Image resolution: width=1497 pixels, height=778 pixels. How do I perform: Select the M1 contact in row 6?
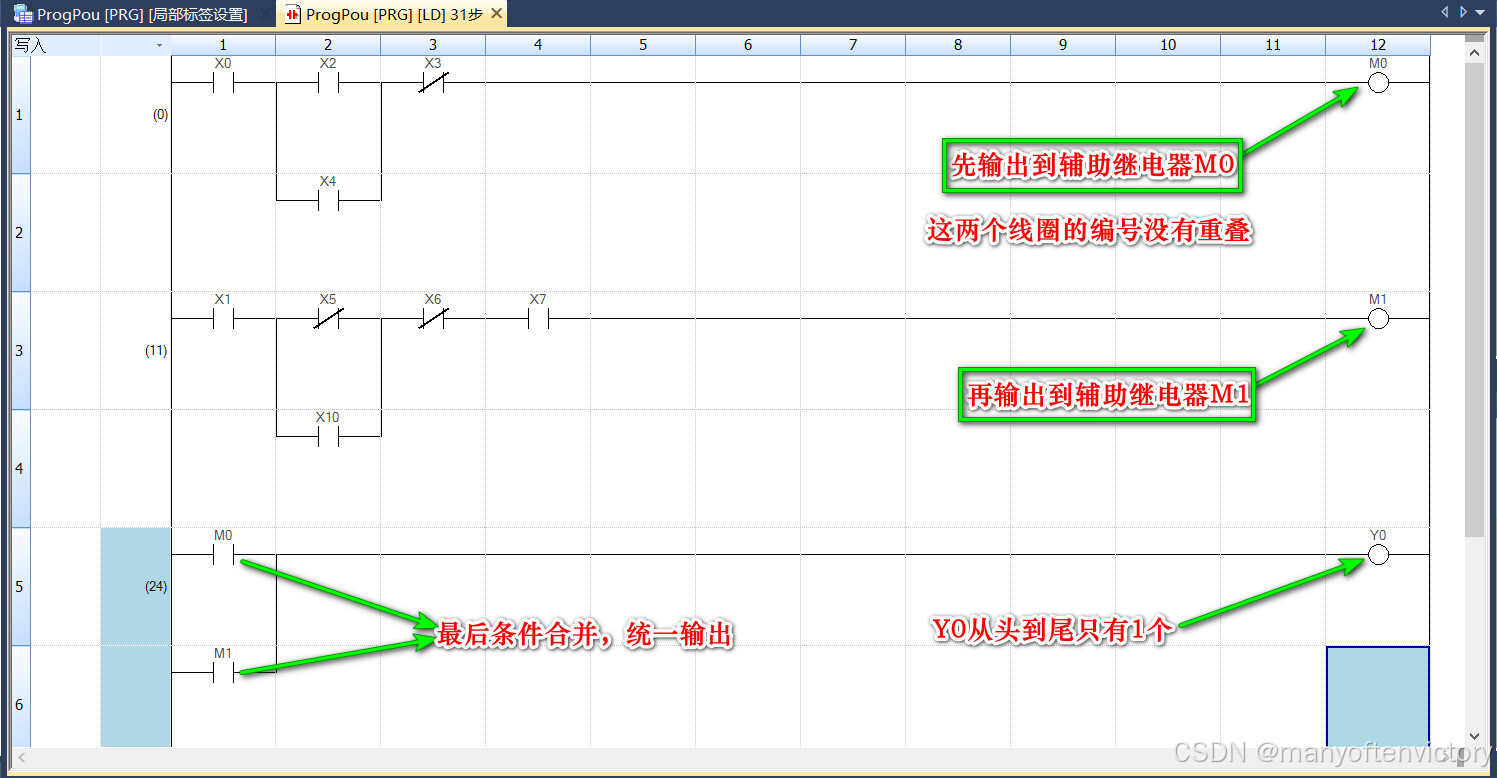(x=223, y=674)
